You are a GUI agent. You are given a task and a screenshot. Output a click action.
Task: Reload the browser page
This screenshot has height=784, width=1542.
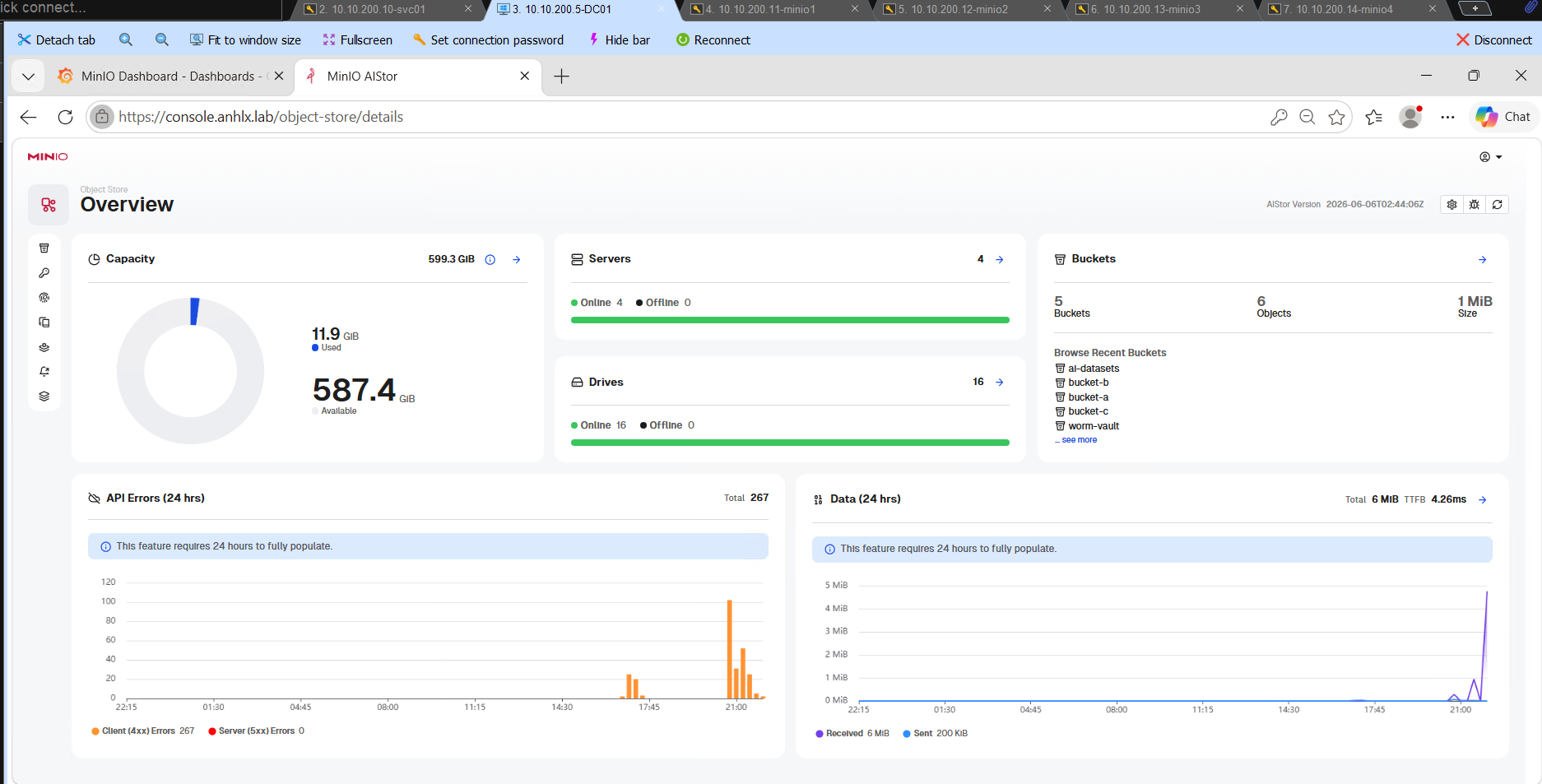tap(66, 117)
